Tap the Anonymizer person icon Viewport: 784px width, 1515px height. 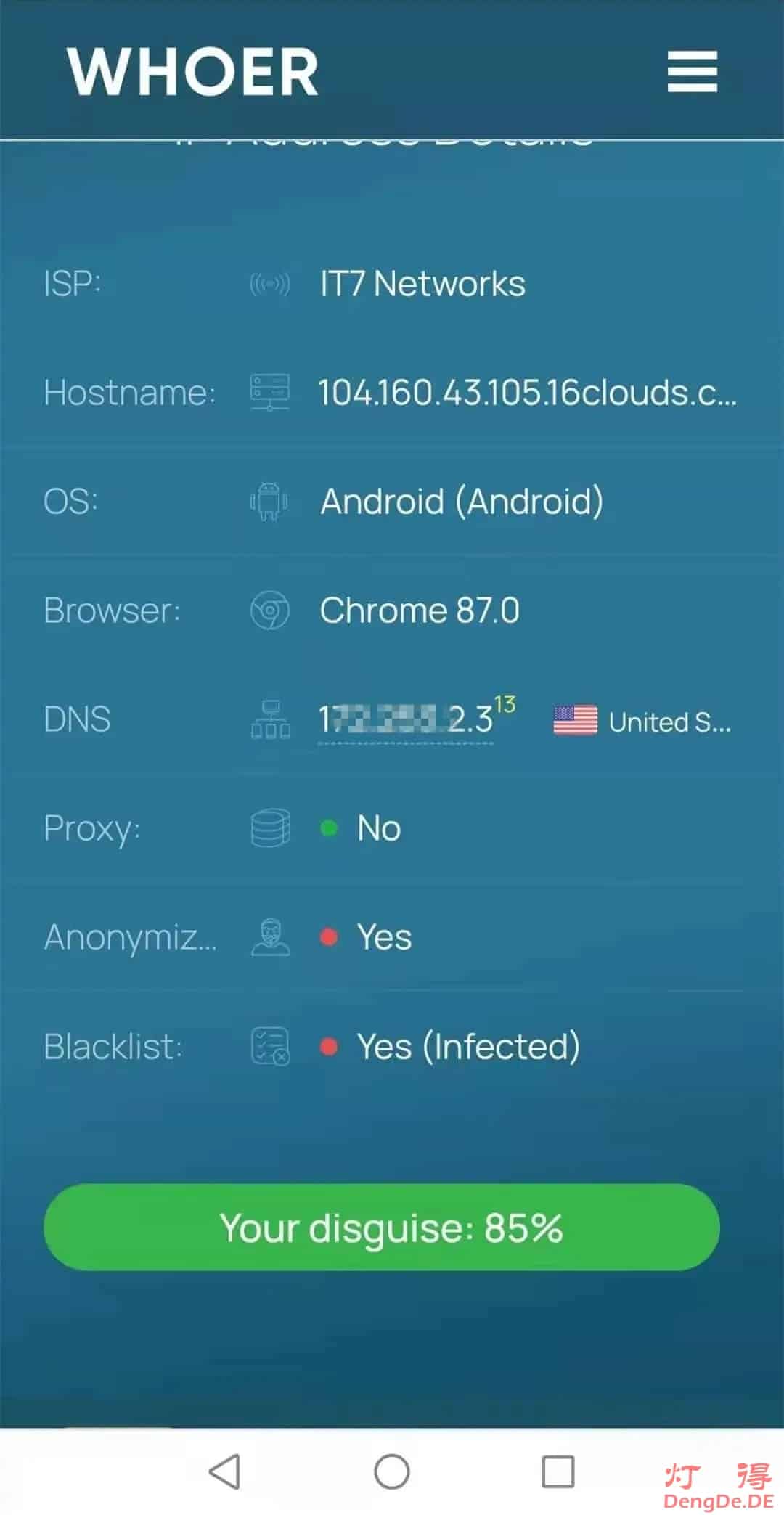(x=271, y=937)
